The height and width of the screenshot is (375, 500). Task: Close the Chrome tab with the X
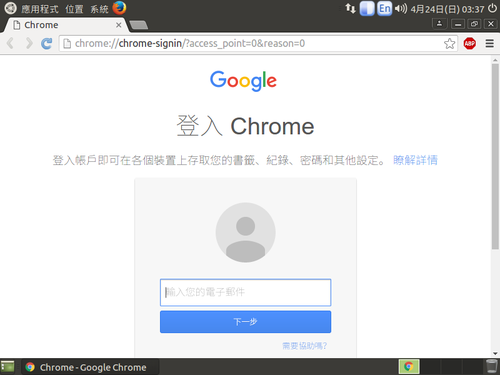118,25
